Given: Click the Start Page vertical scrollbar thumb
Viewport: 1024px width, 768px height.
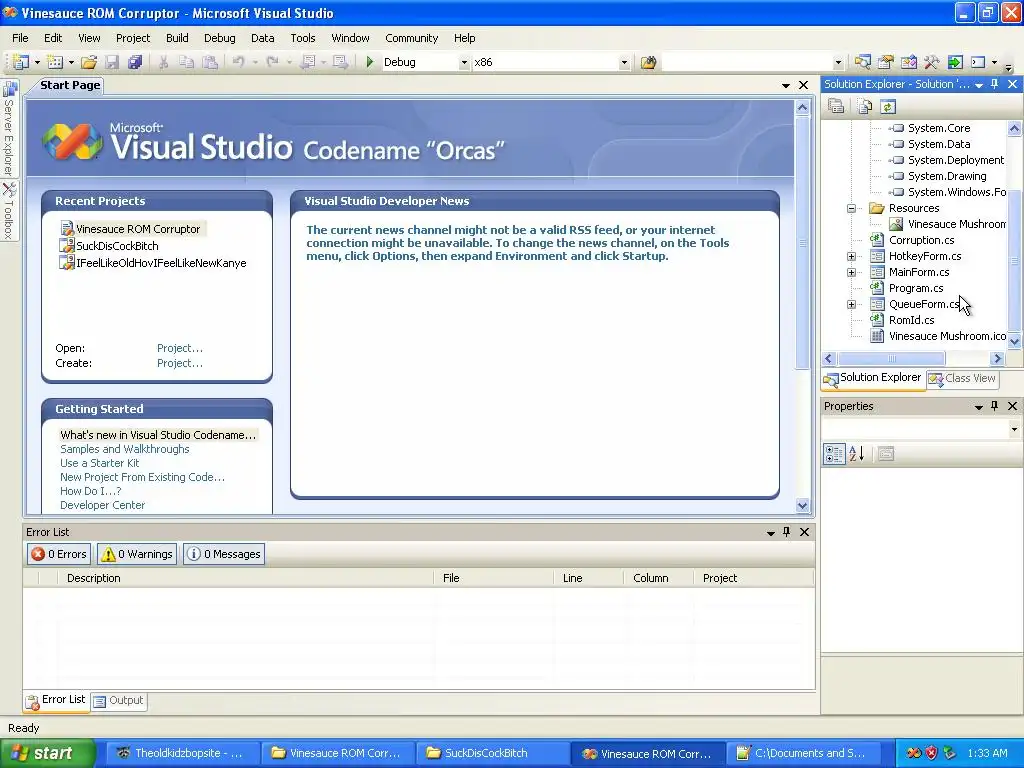Looking at the screenshot, I should pyautogui.click(x=803, y=242).
